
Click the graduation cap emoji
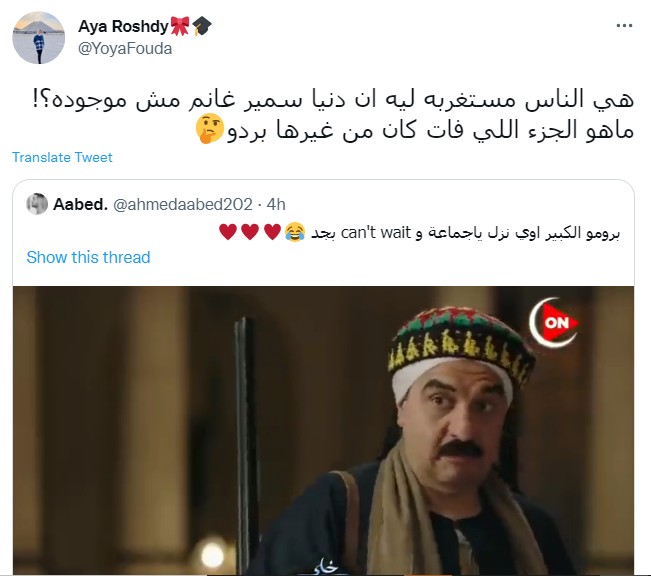(x=202, y=26)
